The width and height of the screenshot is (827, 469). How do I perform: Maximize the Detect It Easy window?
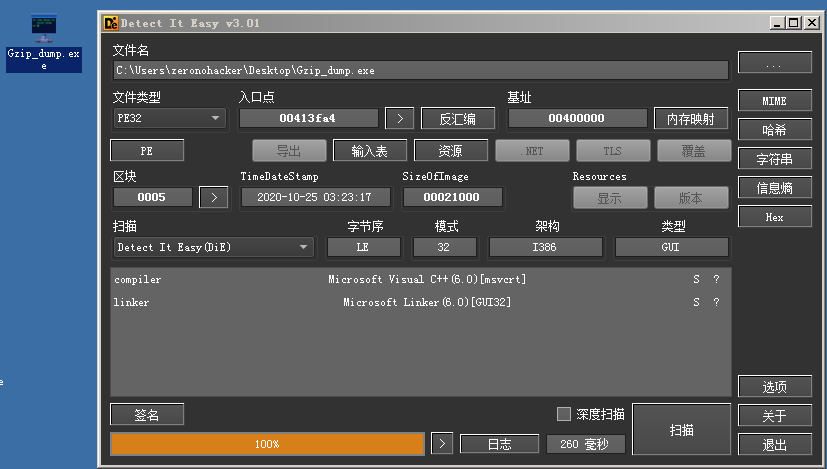[793, 23]
